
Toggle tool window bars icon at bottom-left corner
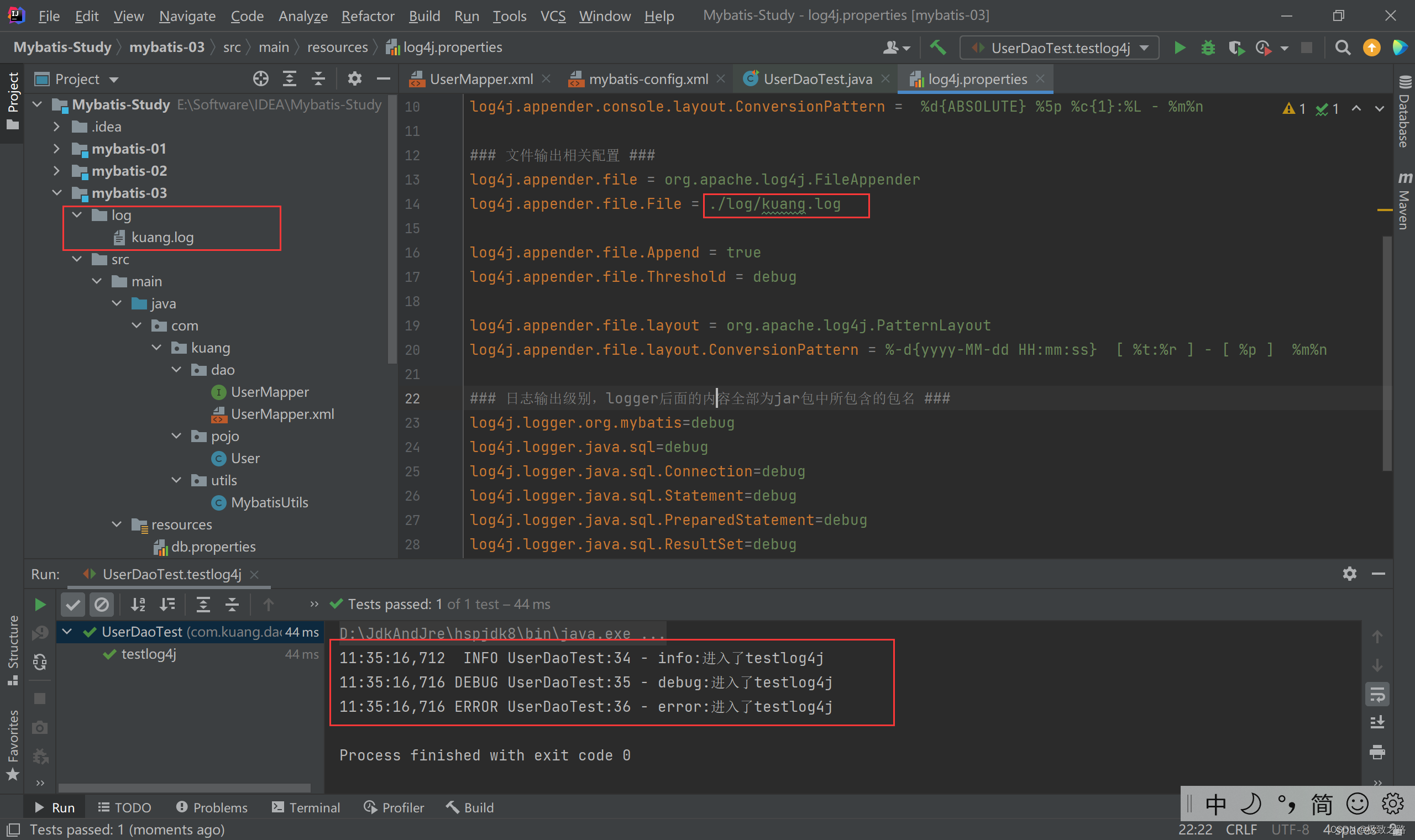coord(13,830)
